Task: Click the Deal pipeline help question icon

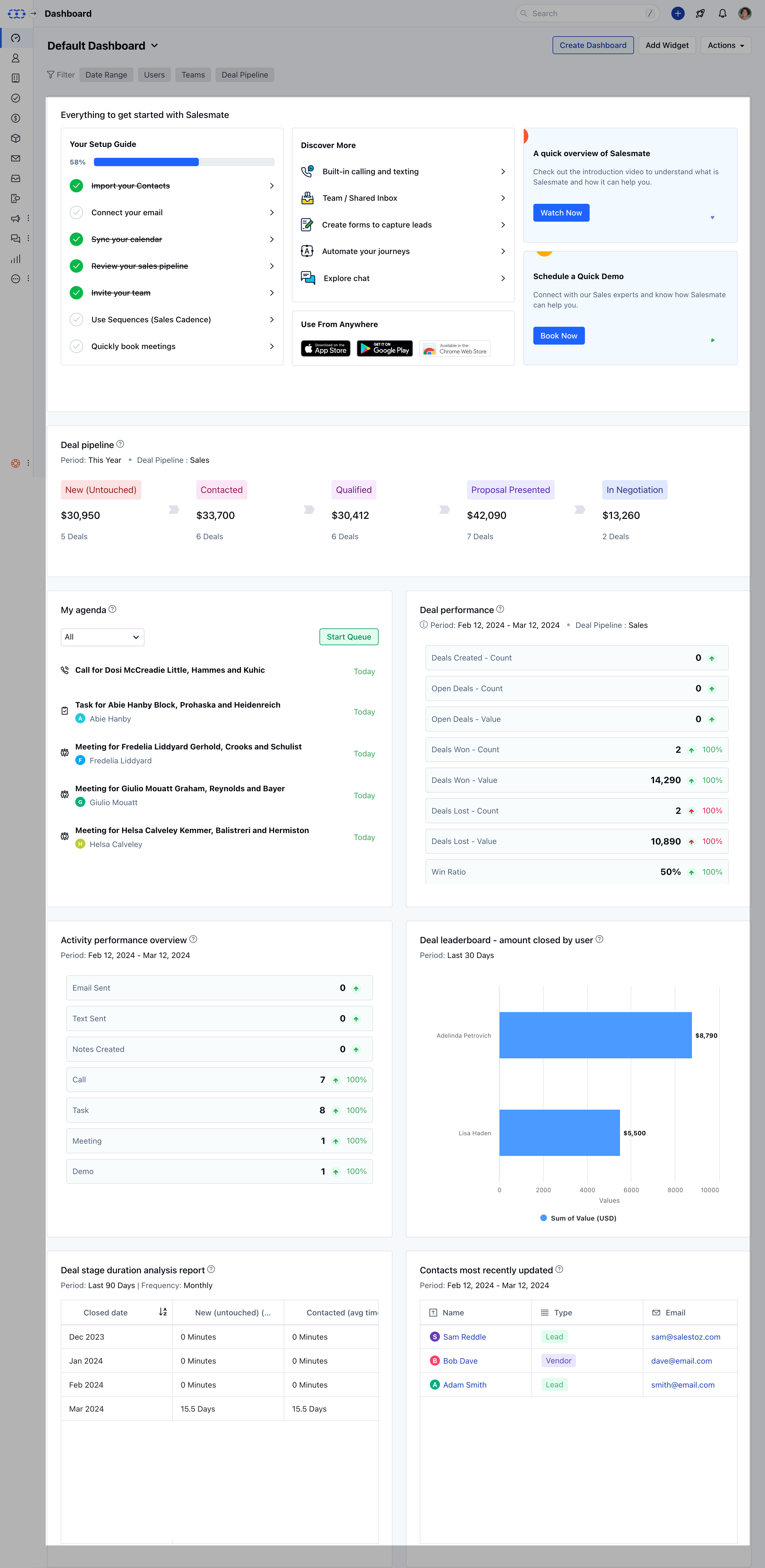Action: pyautogui.click(x=120, y=444)
